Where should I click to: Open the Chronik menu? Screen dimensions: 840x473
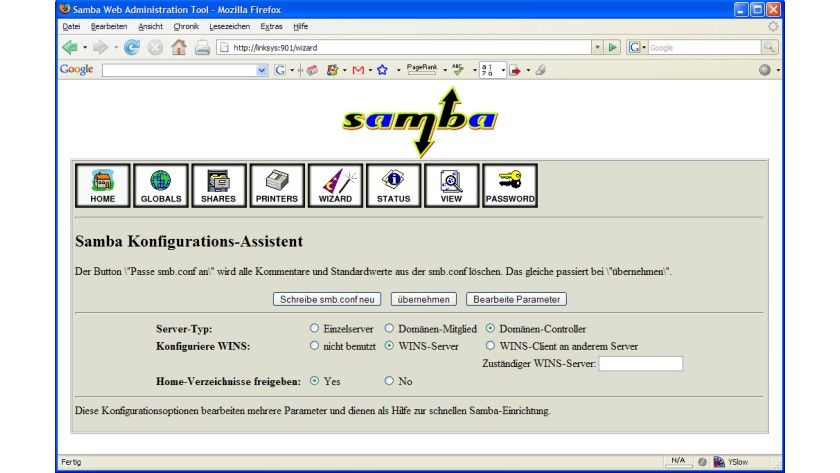pyautogui.click(x=186, y=26)
